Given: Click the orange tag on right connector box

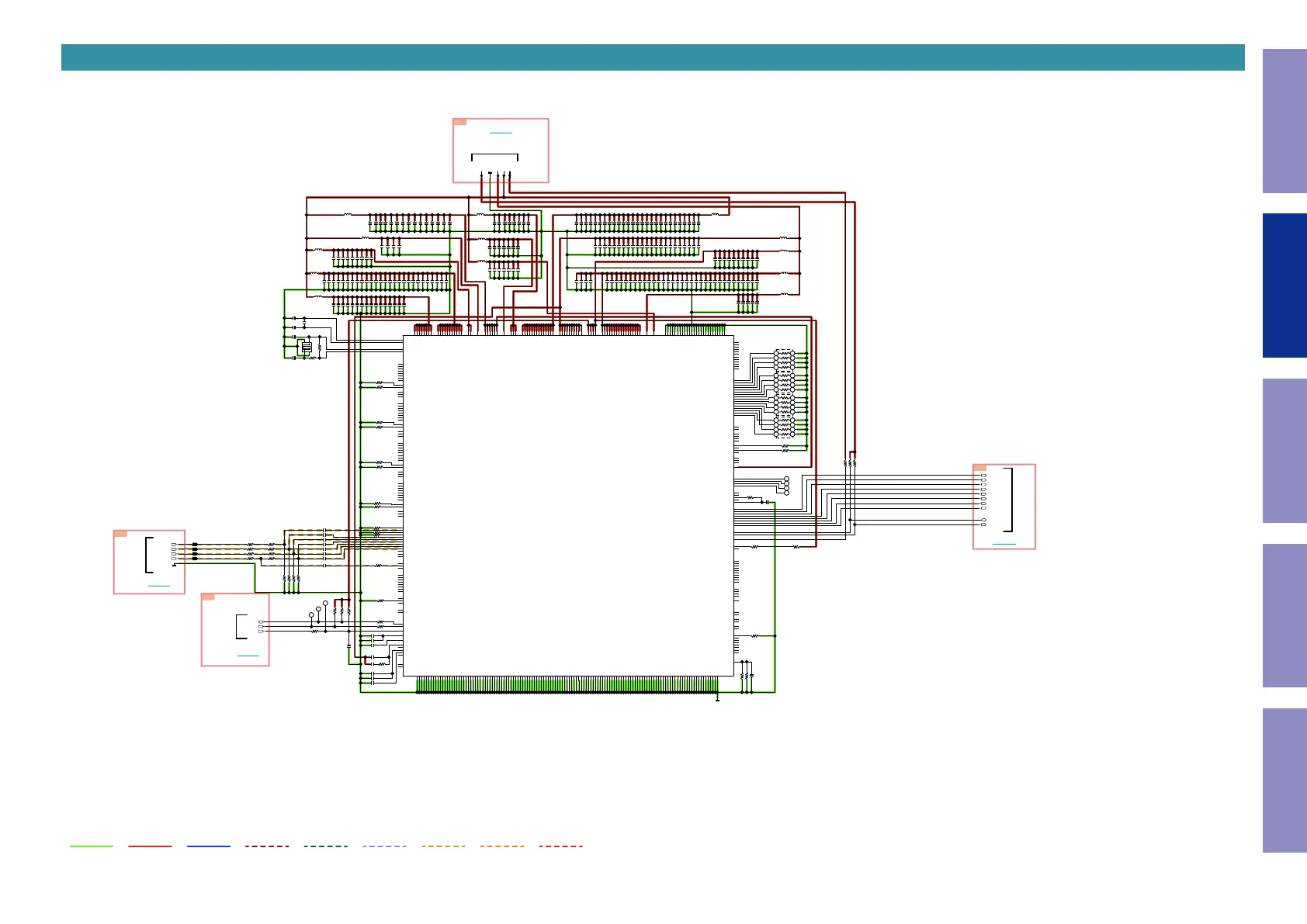Looking at the screenshot, I should [979, 468].
